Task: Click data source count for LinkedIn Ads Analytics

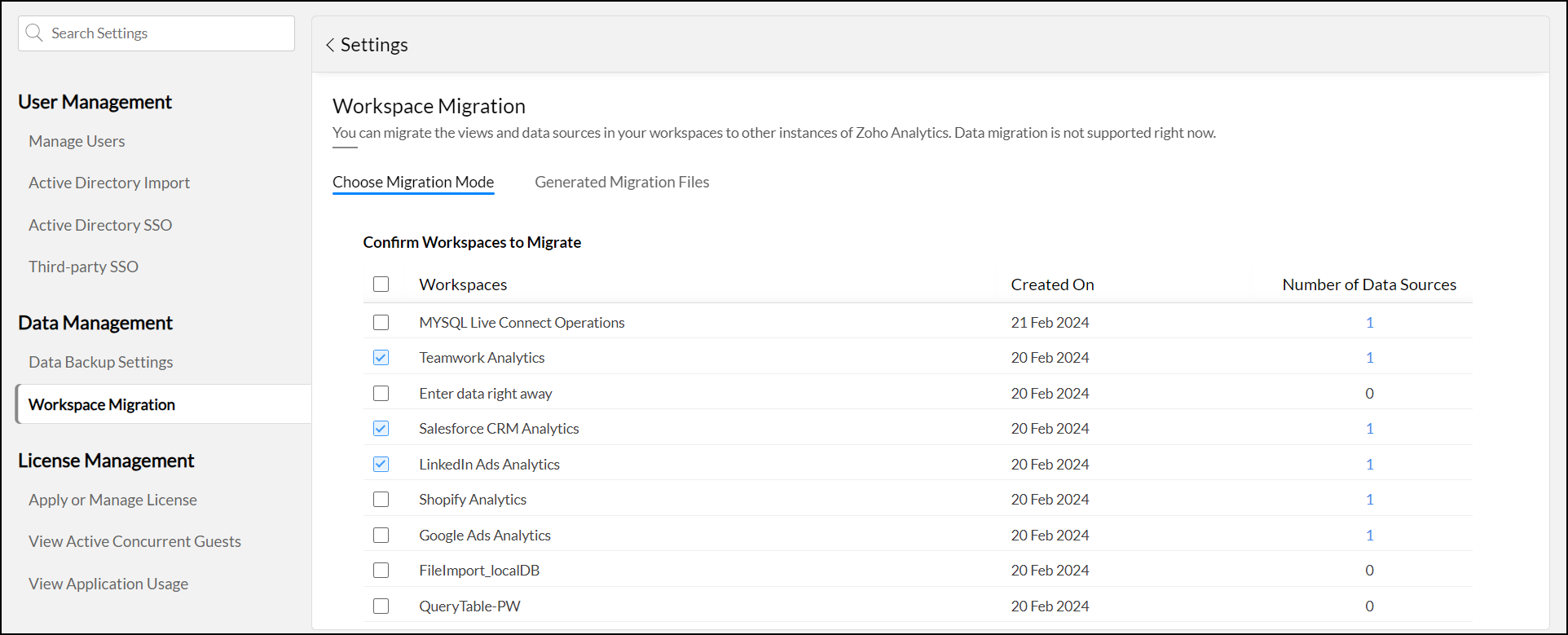Action: coord(1369,465)
